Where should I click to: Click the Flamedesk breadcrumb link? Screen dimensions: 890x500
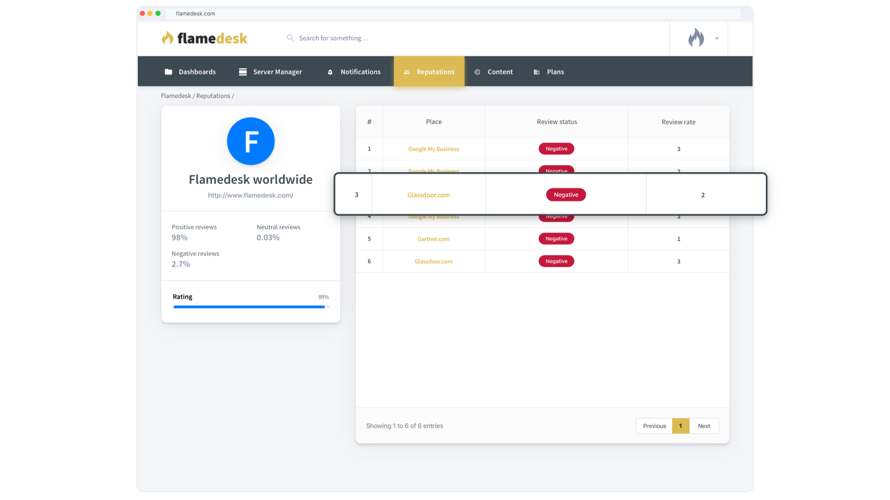pyautogui.click(x=176, y=96)
